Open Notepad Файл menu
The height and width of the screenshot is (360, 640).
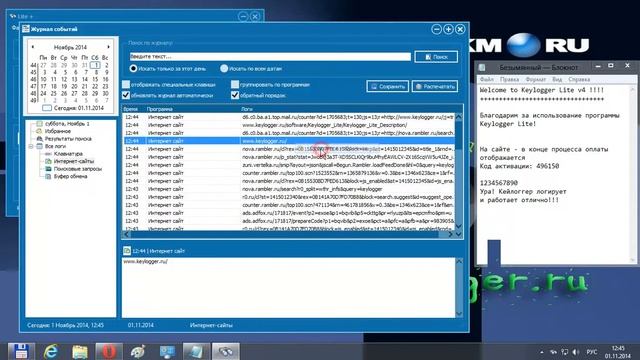coord(487,79)
